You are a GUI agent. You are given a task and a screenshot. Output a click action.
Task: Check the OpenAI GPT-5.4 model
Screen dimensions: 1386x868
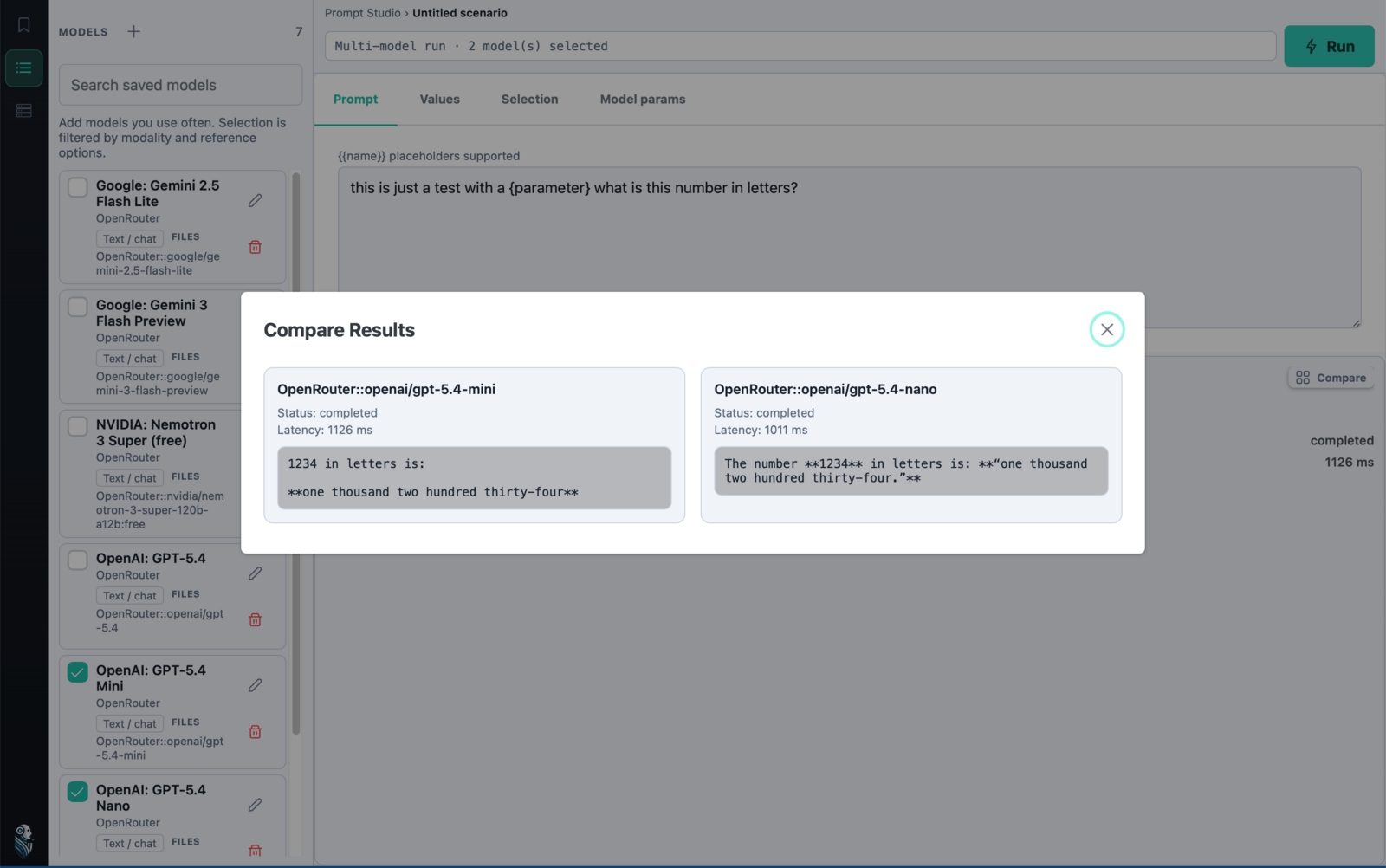[78, 560]
